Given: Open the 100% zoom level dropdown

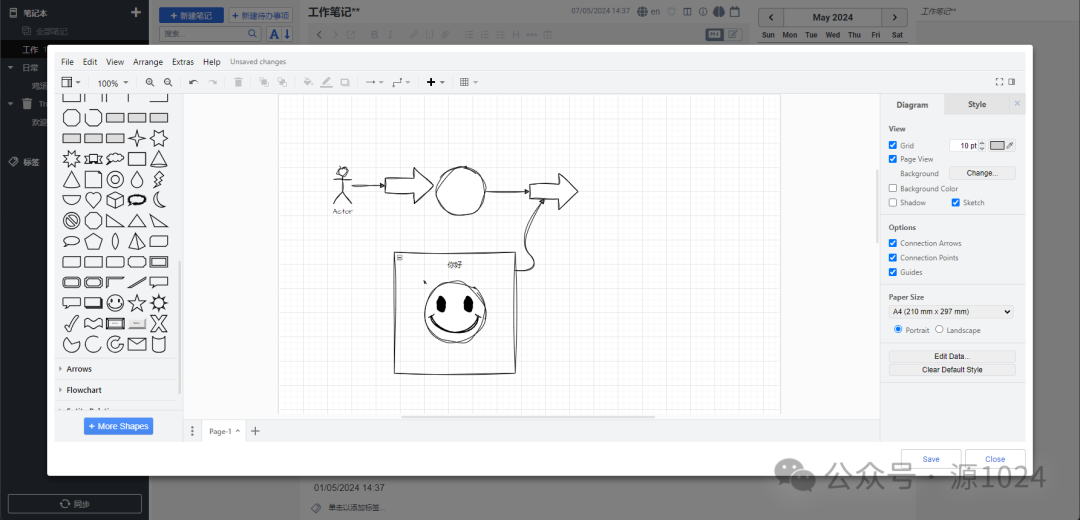Looking at the screenshot, I should (x=112, y=83).
